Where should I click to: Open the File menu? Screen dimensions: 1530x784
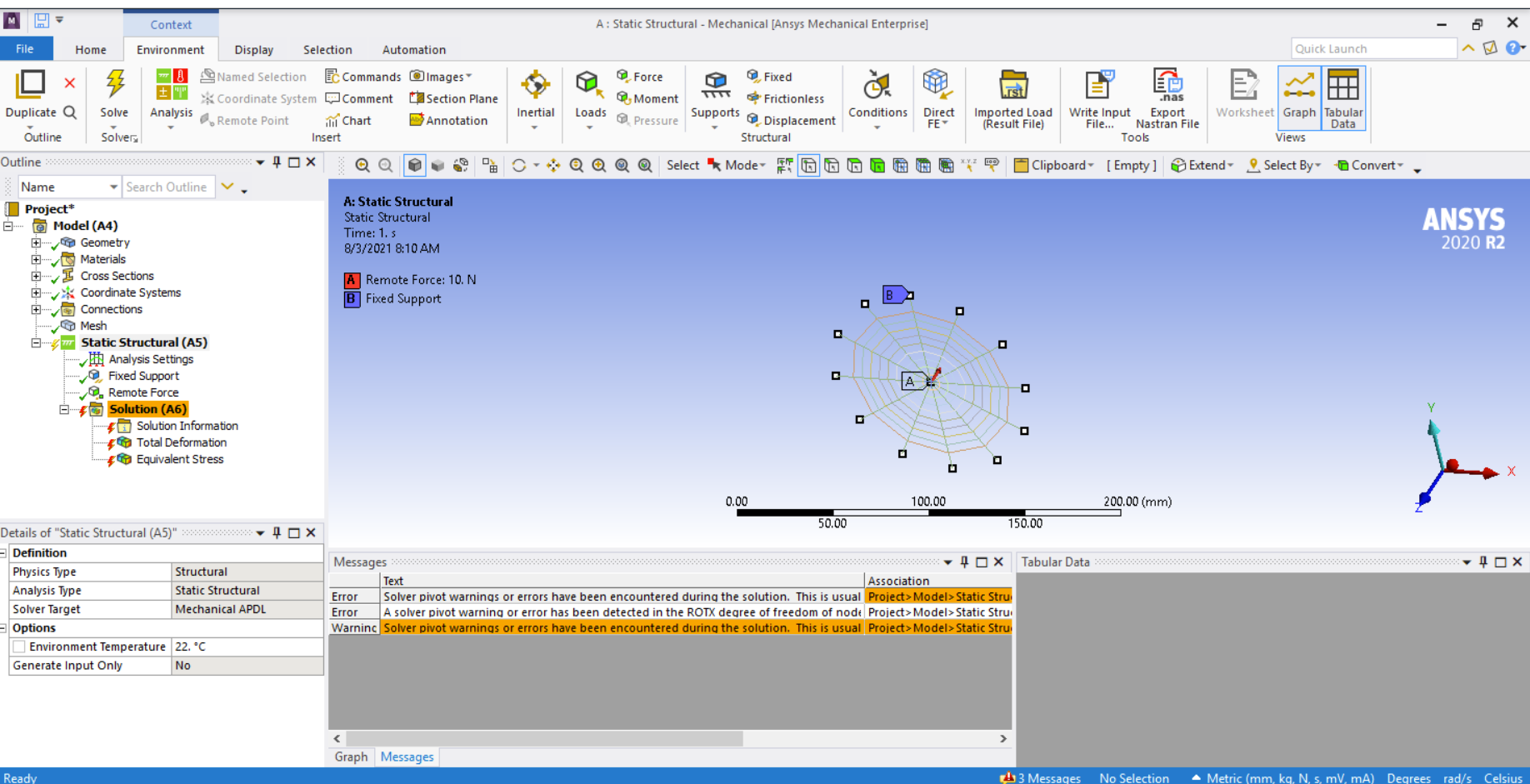(x=25, y=49)
